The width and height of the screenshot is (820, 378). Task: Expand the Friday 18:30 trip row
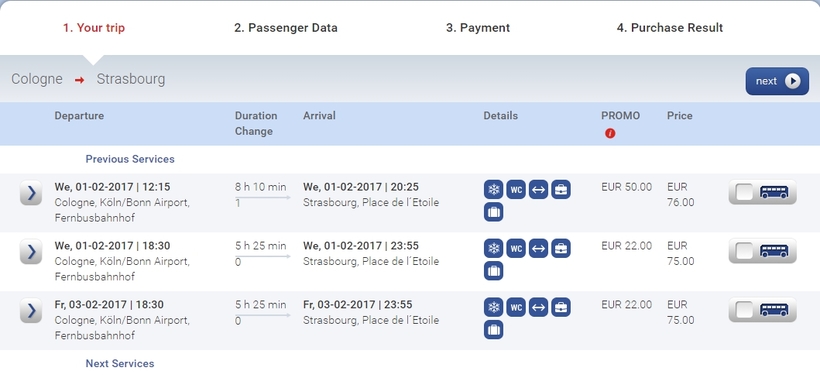[x=31, y=311]
